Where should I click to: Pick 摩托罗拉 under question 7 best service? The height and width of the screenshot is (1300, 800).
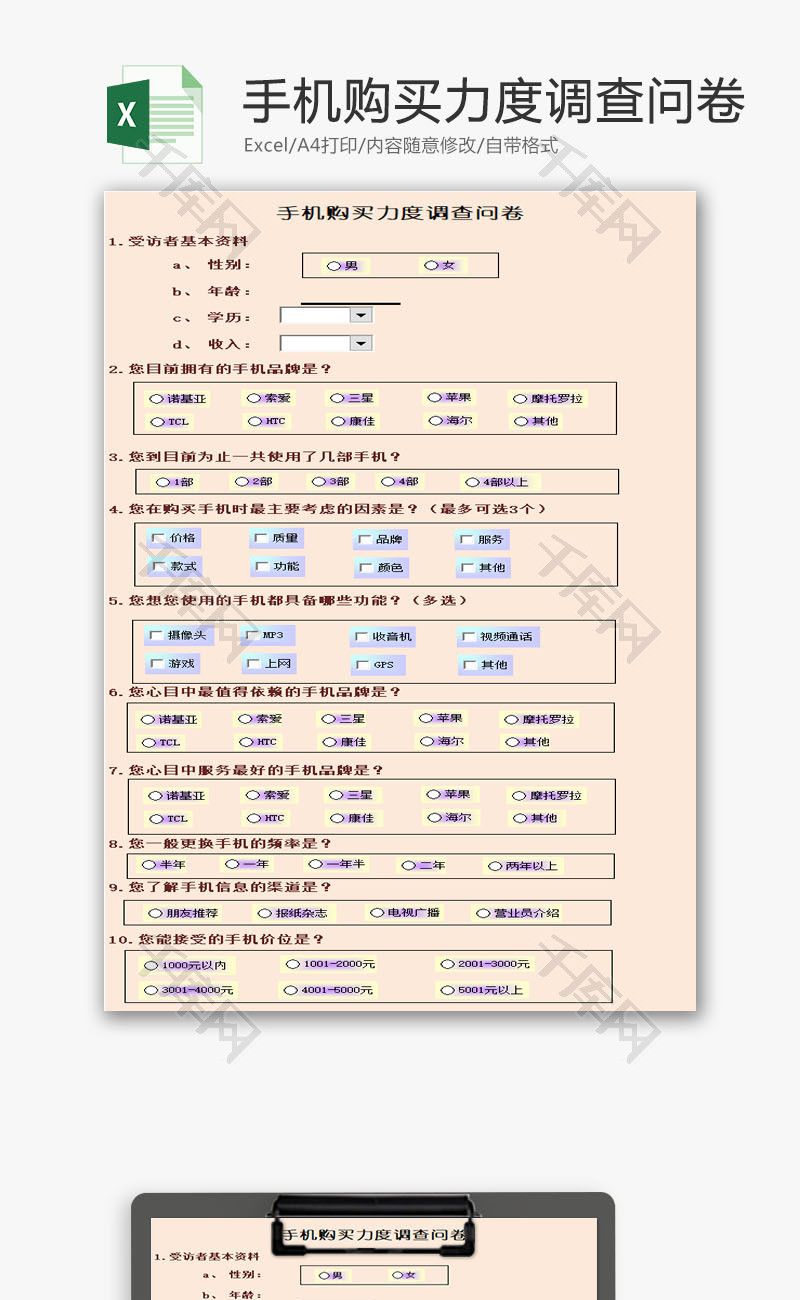pyautogui.click(x=518, y=796)
